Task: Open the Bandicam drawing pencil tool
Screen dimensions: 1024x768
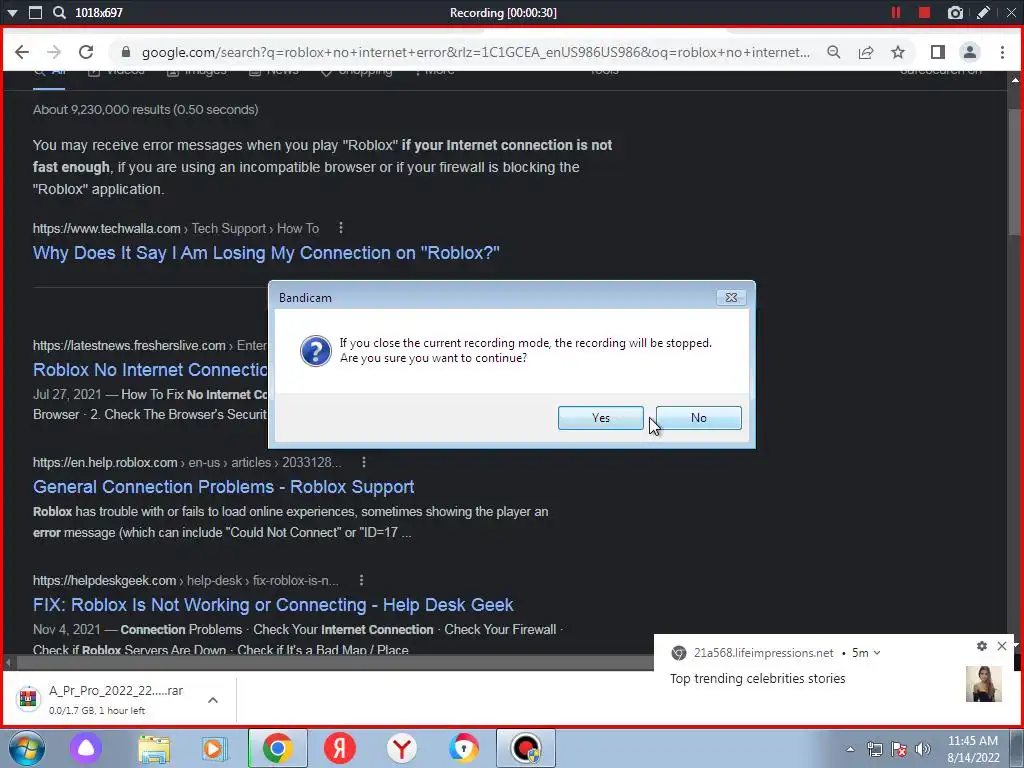Action: (x=983, y=12)
